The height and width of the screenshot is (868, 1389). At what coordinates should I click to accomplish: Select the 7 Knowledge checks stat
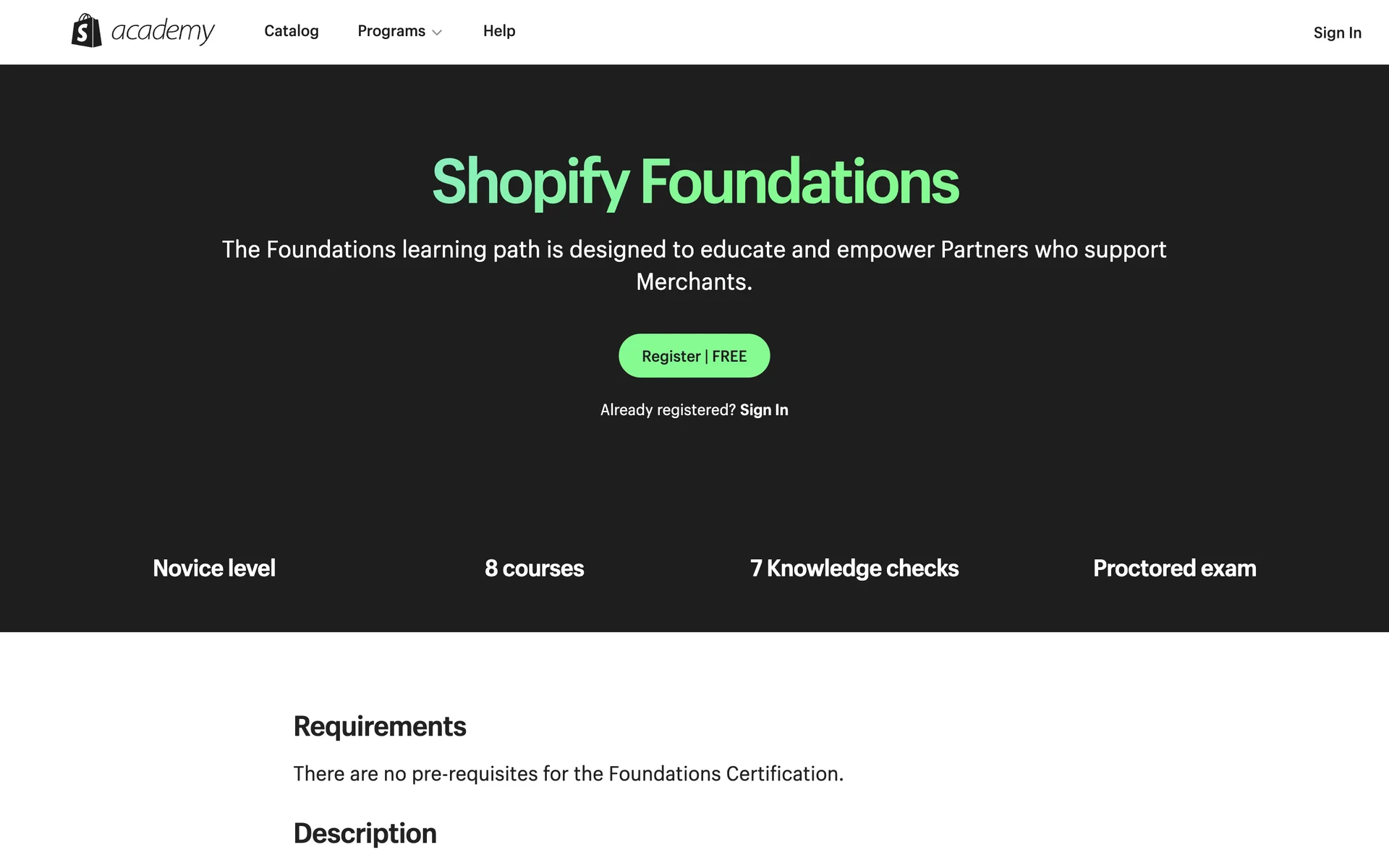(854, 569)
